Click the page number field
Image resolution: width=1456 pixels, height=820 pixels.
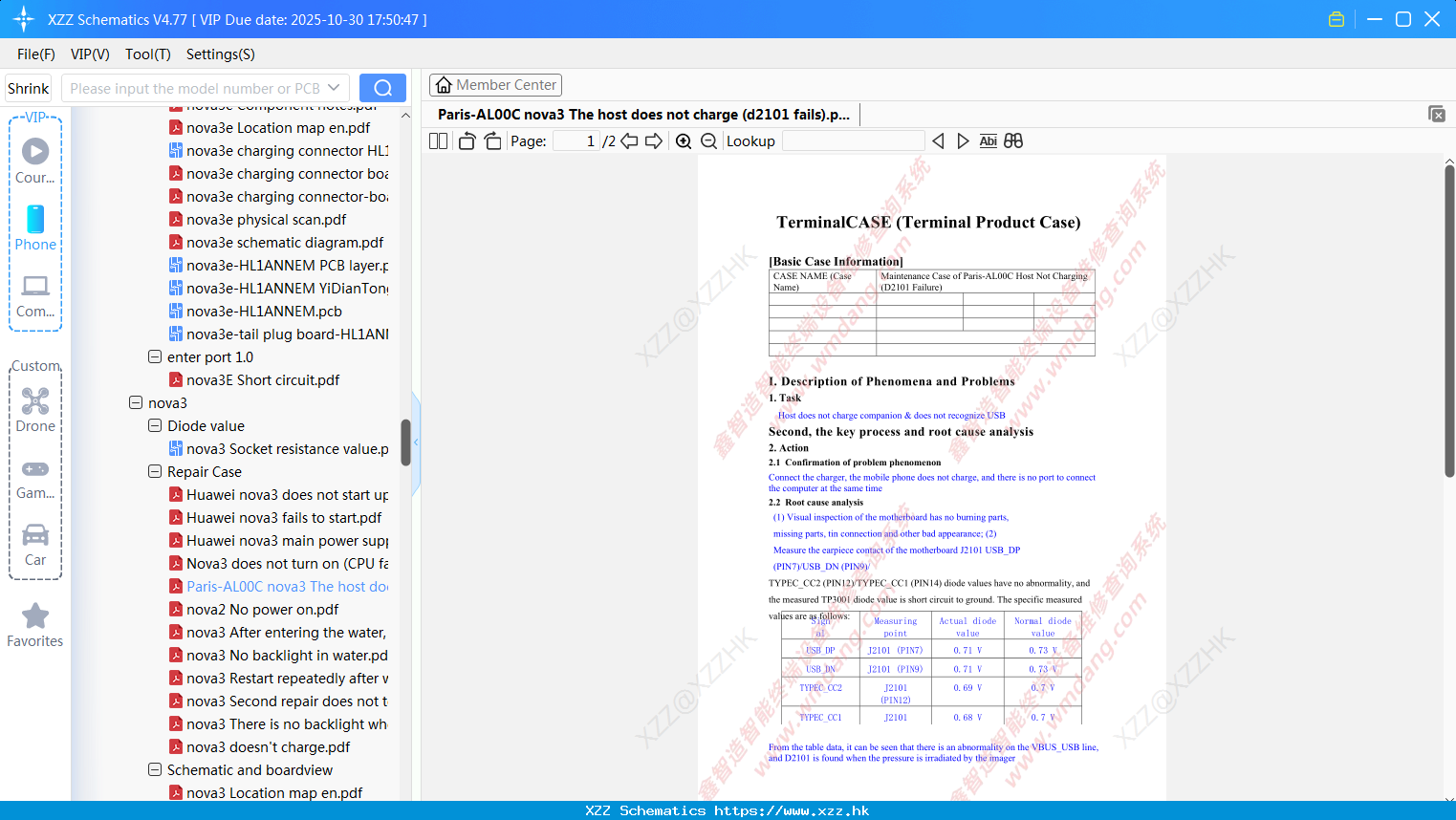point(576,140)
